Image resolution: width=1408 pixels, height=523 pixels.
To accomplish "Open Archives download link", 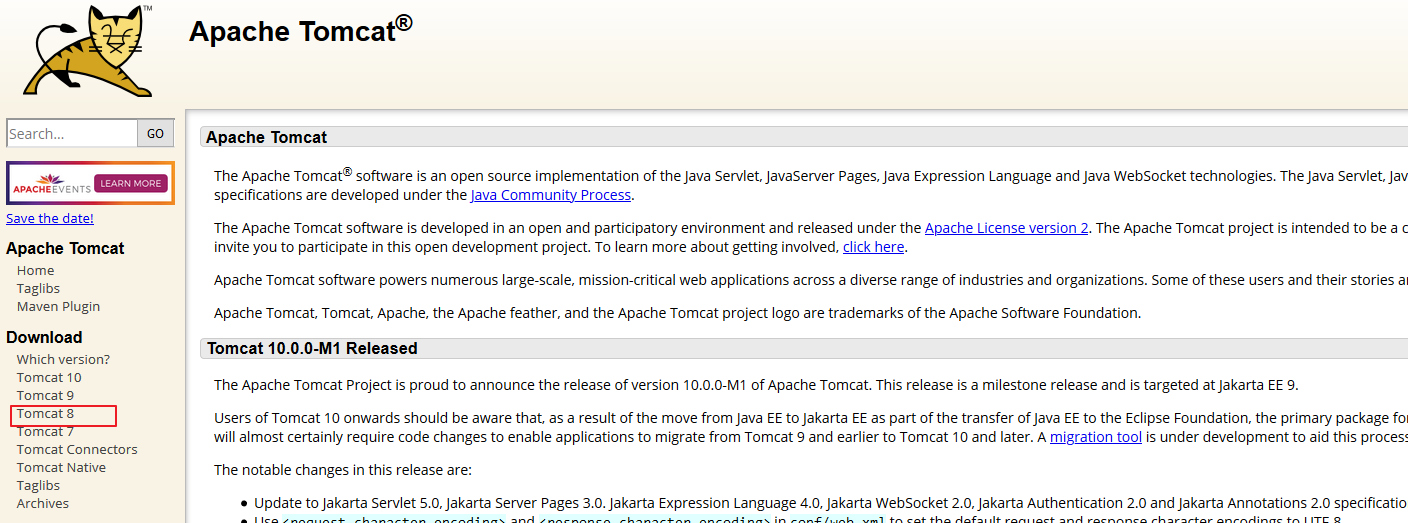I will pyautogui.click(x=43, y=503).
